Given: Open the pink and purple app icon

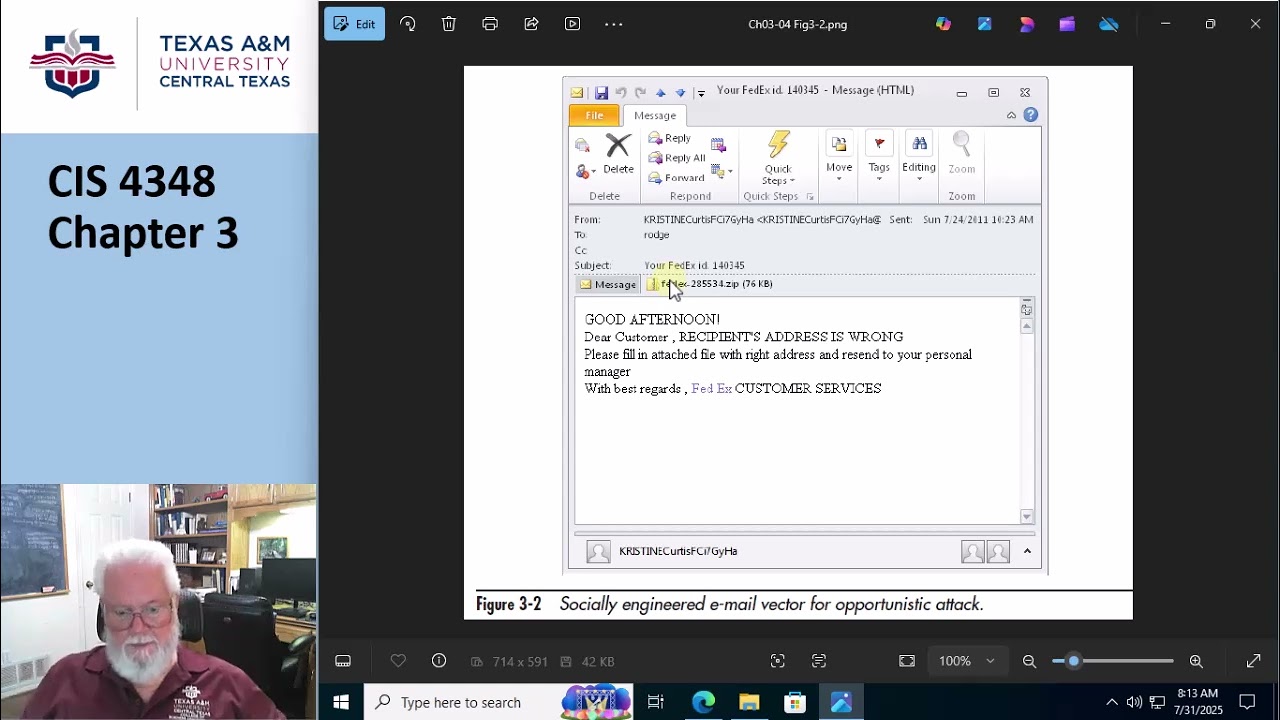Looking at the screenshot, I should pyautogui.click(x=1027, y=24).
